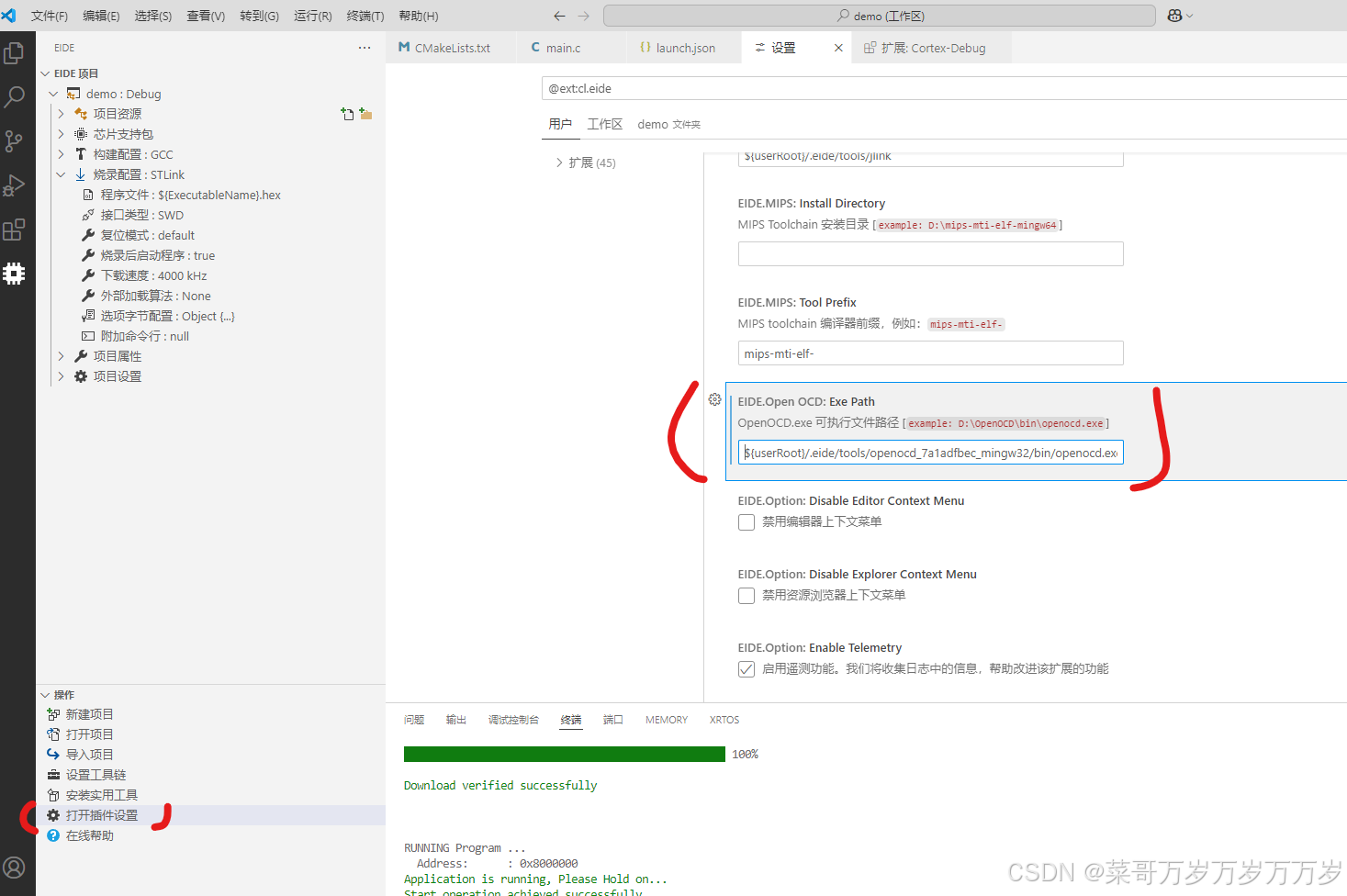Viewport: 1347px width, 896px height.
Task: Expand the 扩展 (45) settings group
Action: coord(559,162)
